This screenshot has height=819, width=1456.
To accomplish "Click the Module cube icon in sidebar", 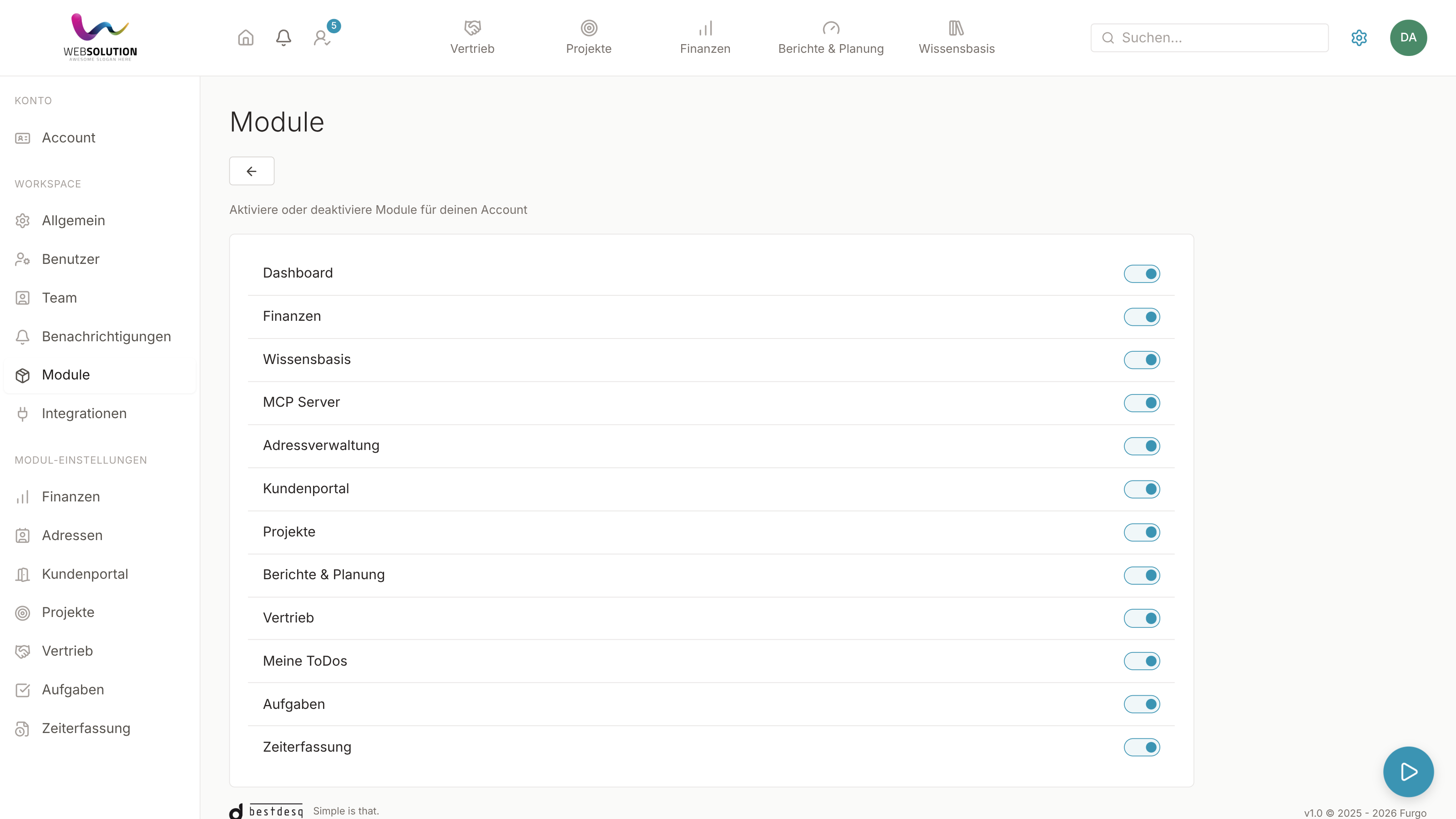I will 23,375.
